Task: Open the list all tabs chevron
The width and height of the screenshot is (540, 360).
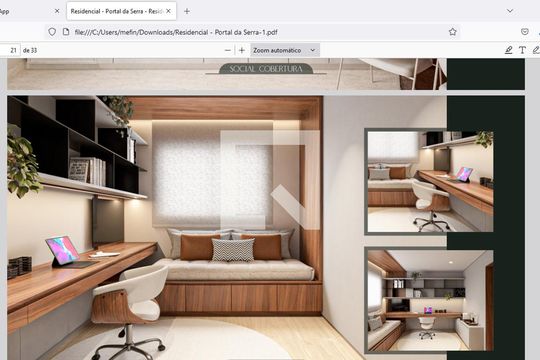Action: pyautogui.click(x=510, y=11)
